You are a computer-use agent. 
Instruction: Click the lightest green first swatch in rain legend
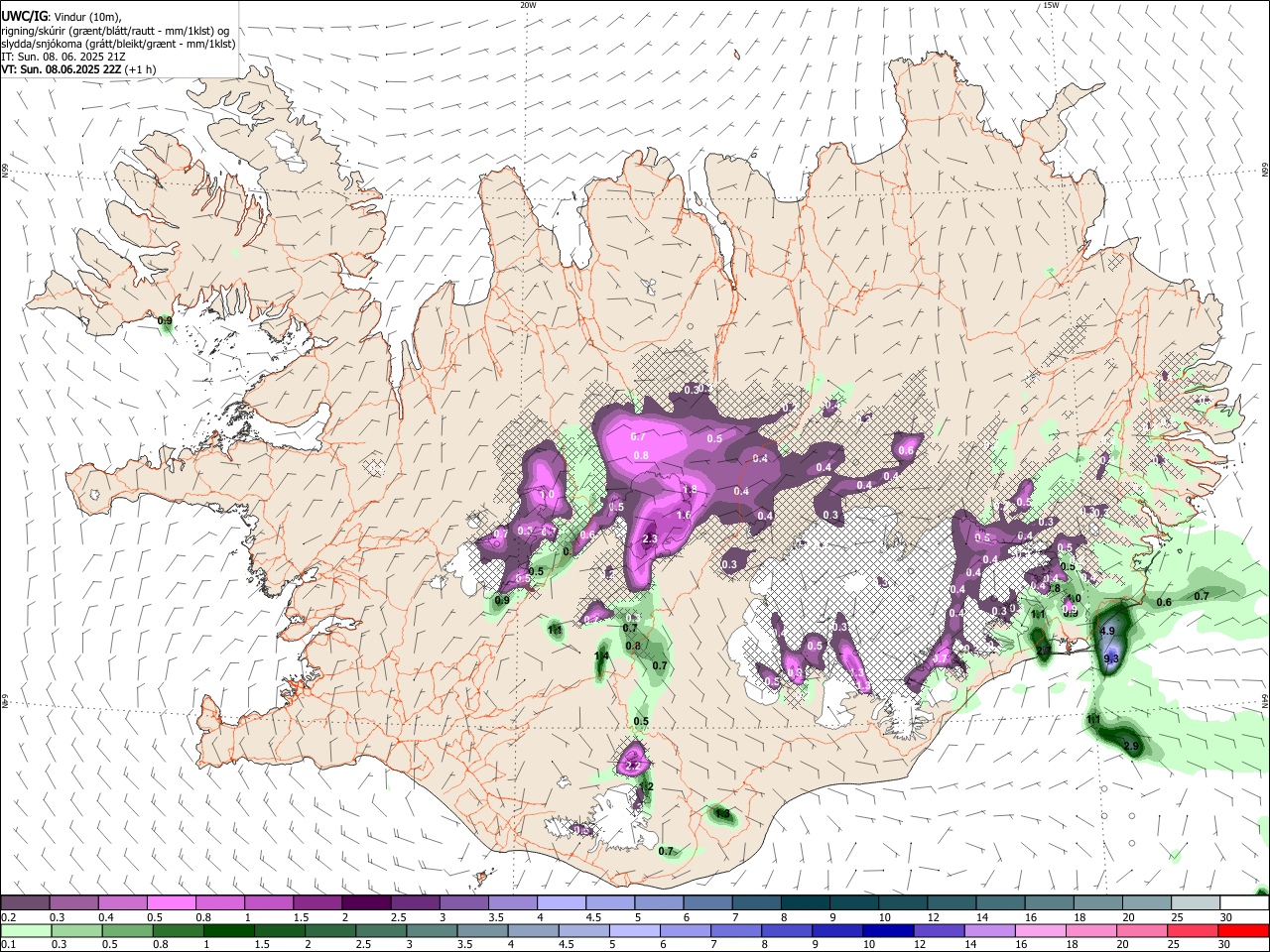[x=25, y=930]
